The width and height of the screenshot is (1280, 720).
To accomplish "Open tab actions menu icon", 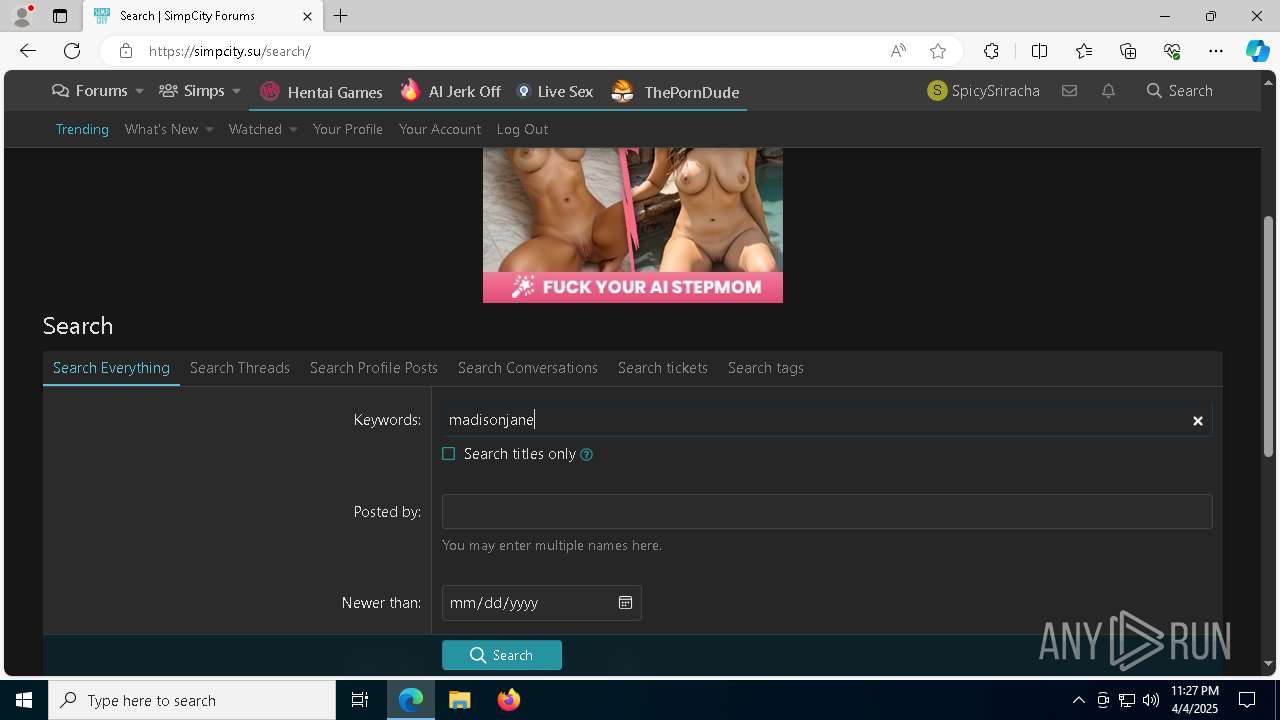I will point(60,16).
